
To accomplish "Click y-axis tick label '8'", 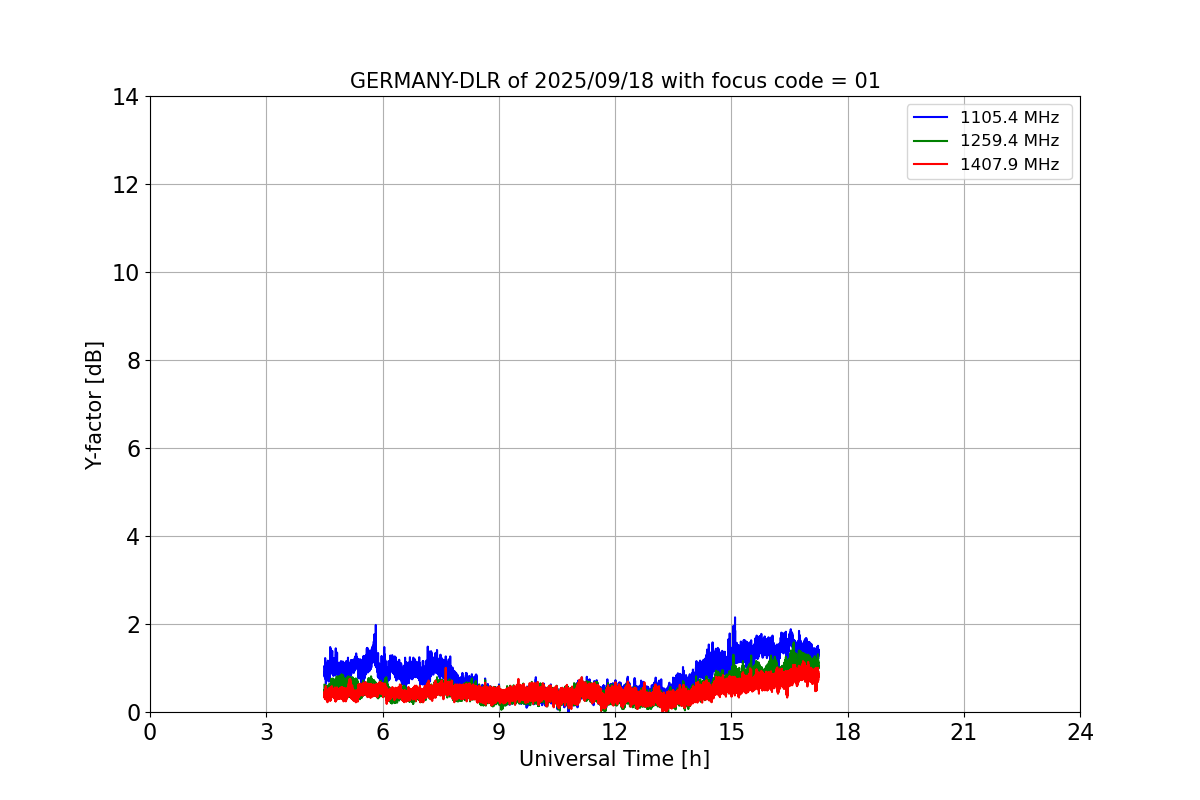I will (132, 361).
